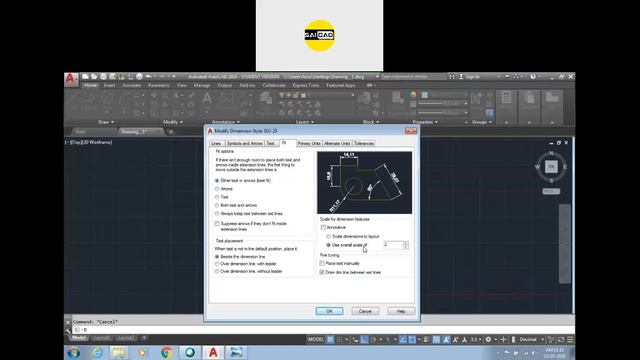The image size is (640, 360).
Task: Switch to the Tolerances tab
Action: click(364, 143)
